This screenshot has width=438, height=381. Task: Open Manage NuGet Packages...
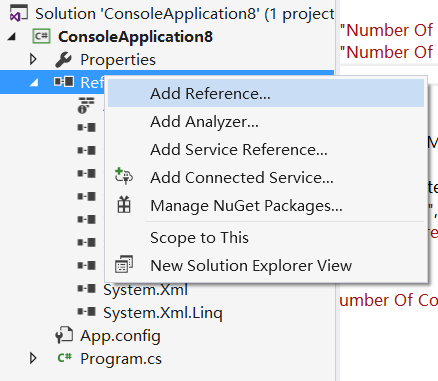266,205
